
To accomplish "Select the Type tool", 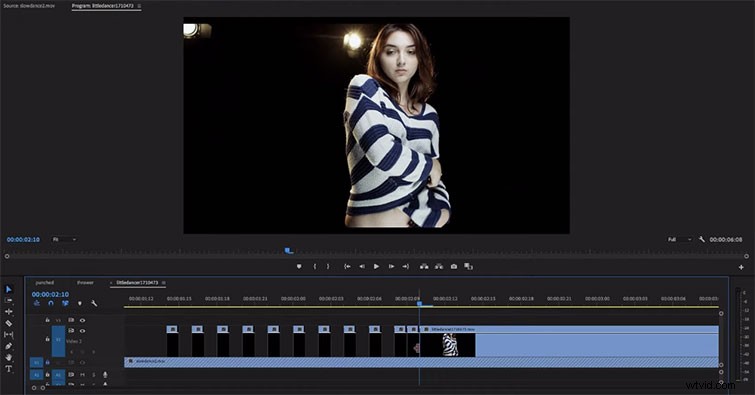I will tap(9, 369).
